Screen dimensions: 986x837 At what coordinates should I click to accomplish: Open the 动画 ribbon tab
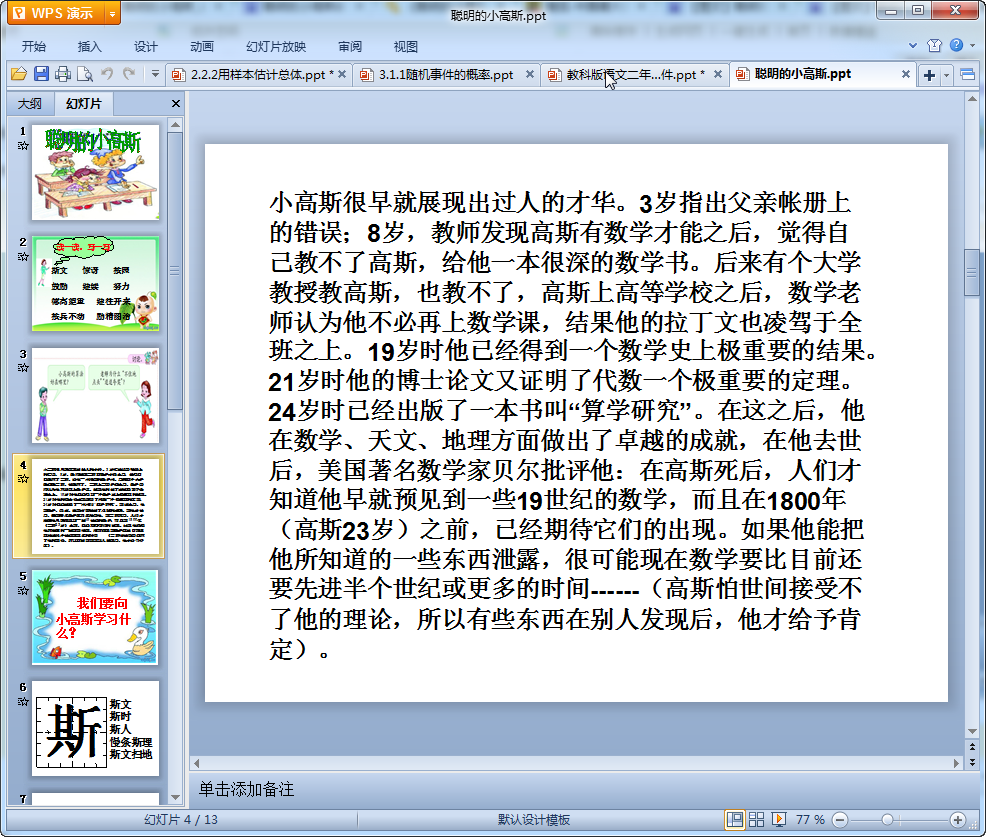(202, 47)
